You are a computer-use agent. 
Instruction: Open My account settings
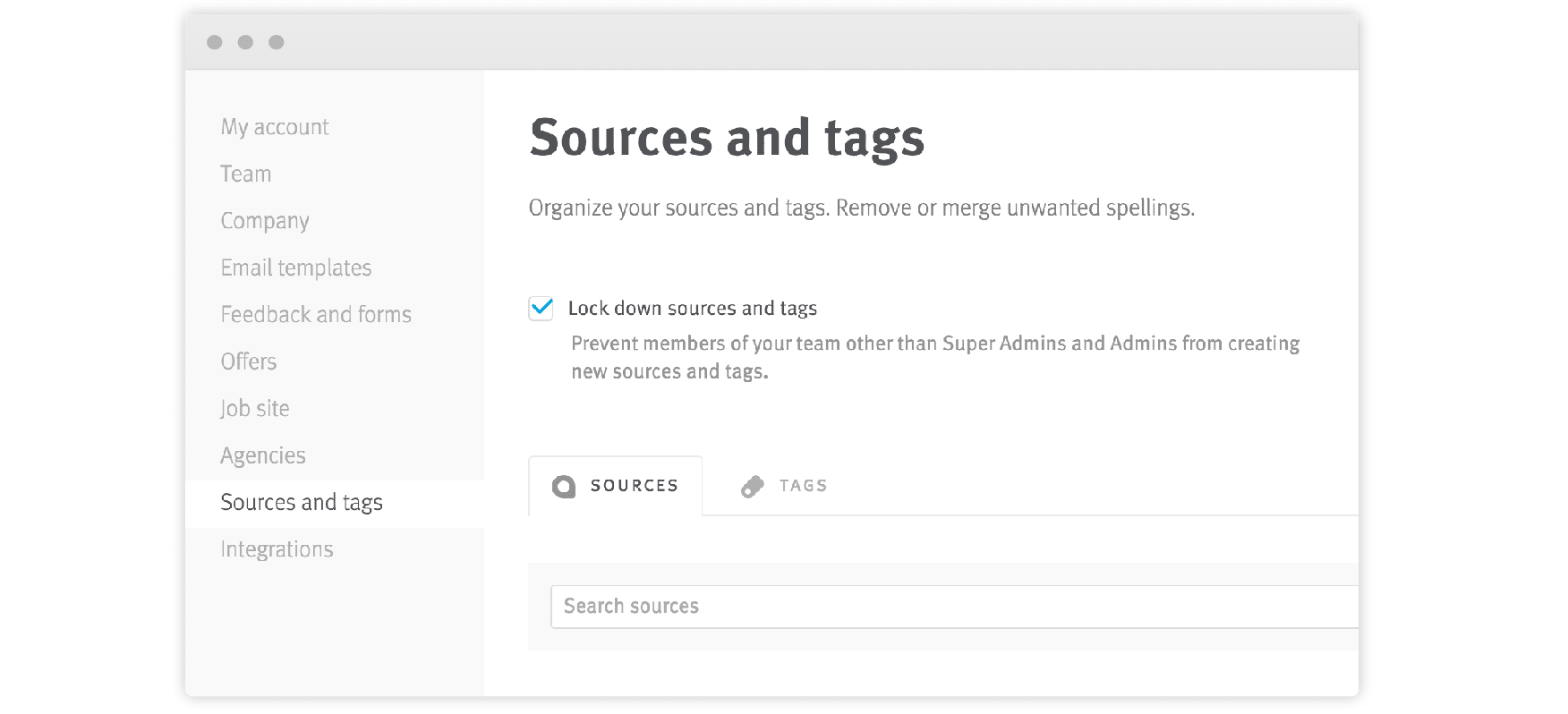(x=274, y=127)
